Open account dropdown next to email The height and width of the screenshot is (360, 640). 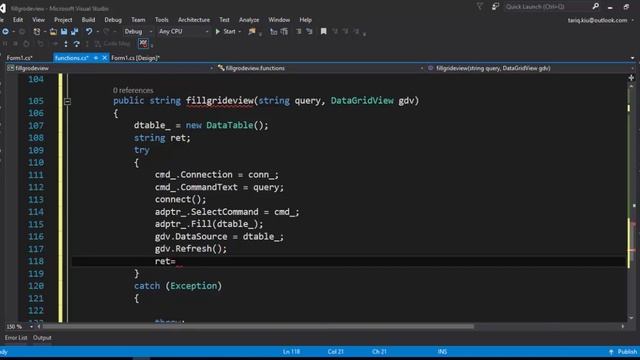[633, 20]
